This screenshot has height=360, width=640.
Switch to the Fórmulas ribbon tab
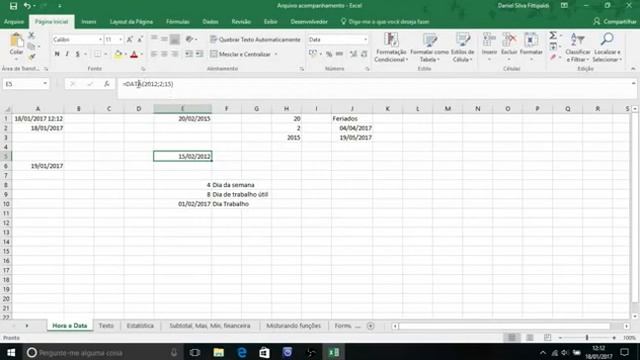178,22
